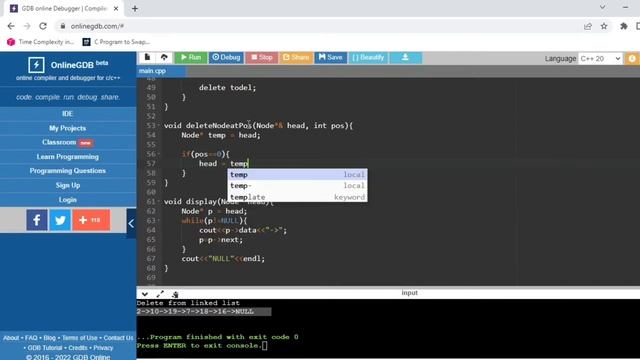
Task: Fold code at line 53 arrow
Action: click(159, 125)
